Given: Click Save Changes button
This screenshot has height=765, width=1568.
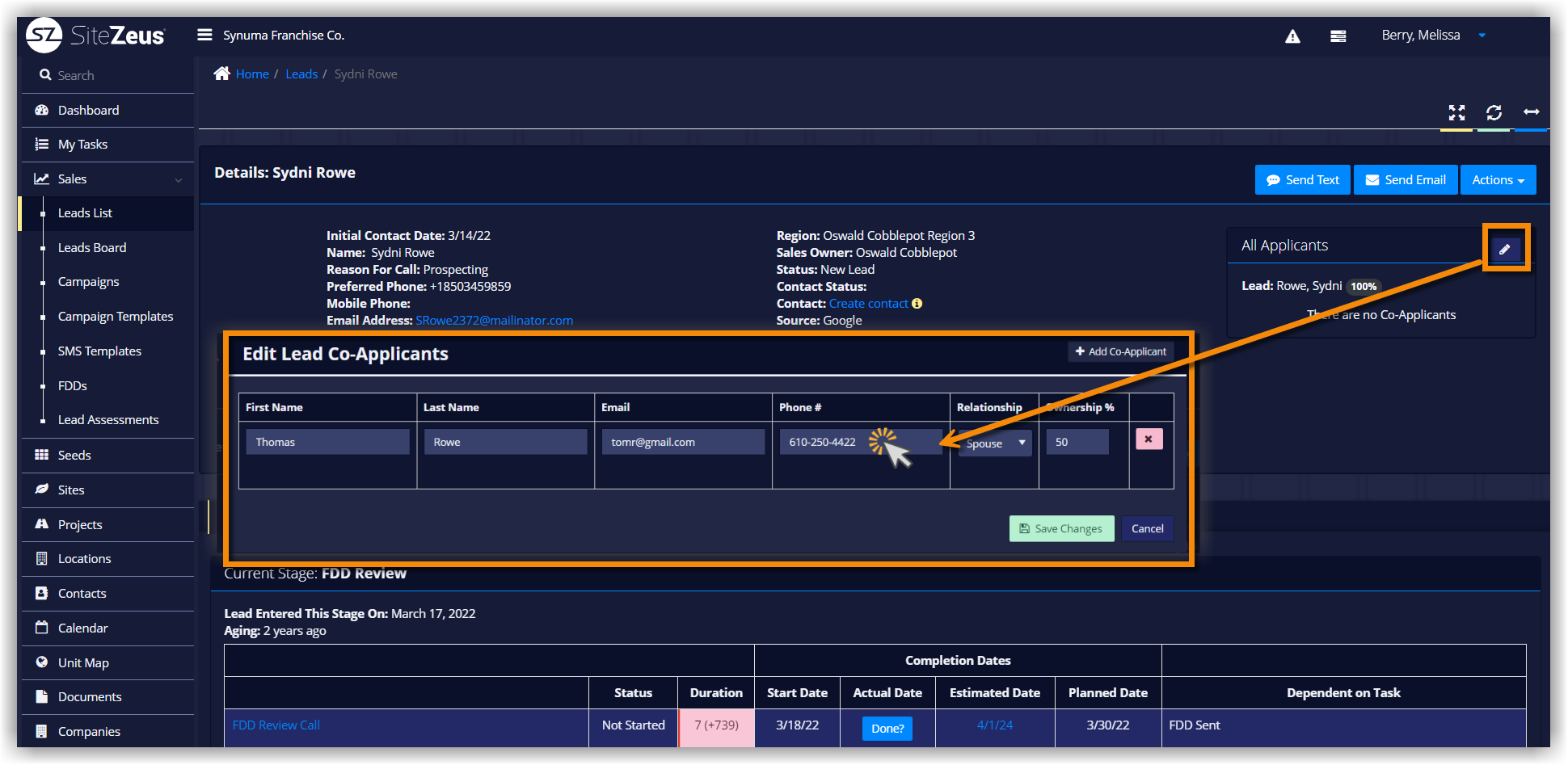Looking at the screenshot, I should [1061, 529].
